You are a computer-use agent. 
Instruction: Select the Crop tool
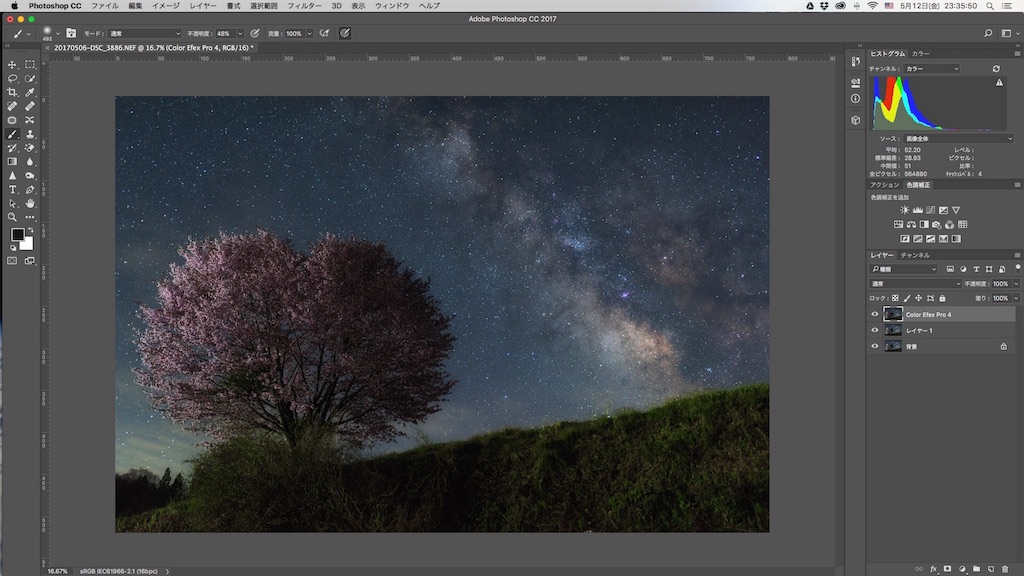(x=12, y=92)
